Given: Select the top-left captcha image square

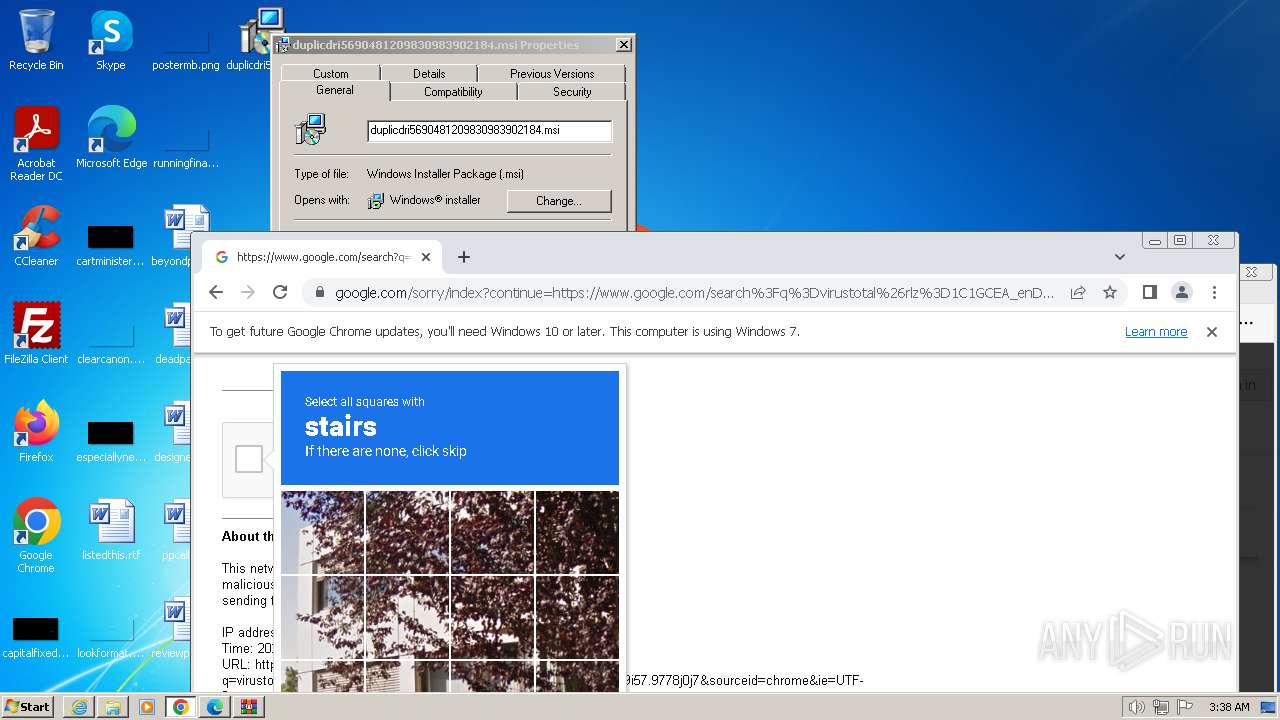Looking at the screenshot, I should (322, 532).
